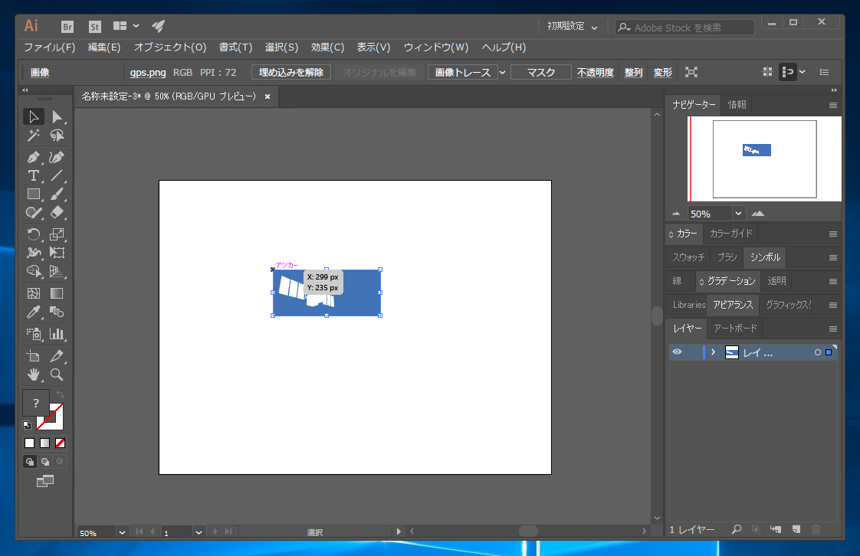Screen dimensions: 860x556
Task: Select the Warp tool
Action: point(33,253)
